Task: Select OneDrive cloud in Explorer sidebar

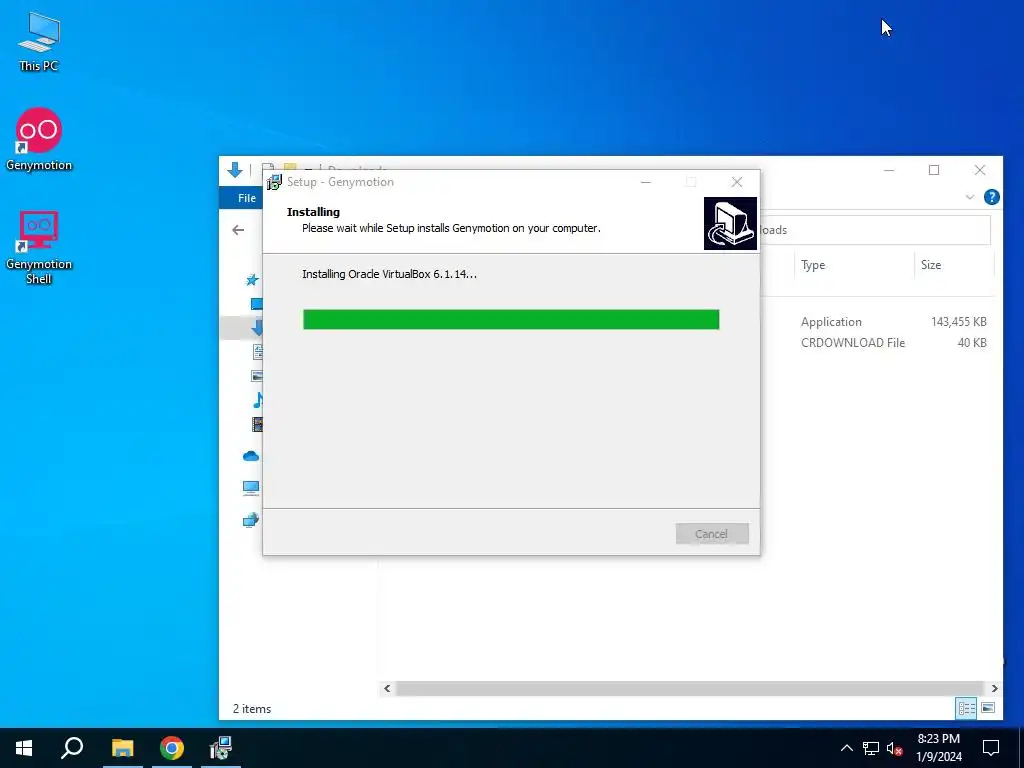Action: pos(251,456)
